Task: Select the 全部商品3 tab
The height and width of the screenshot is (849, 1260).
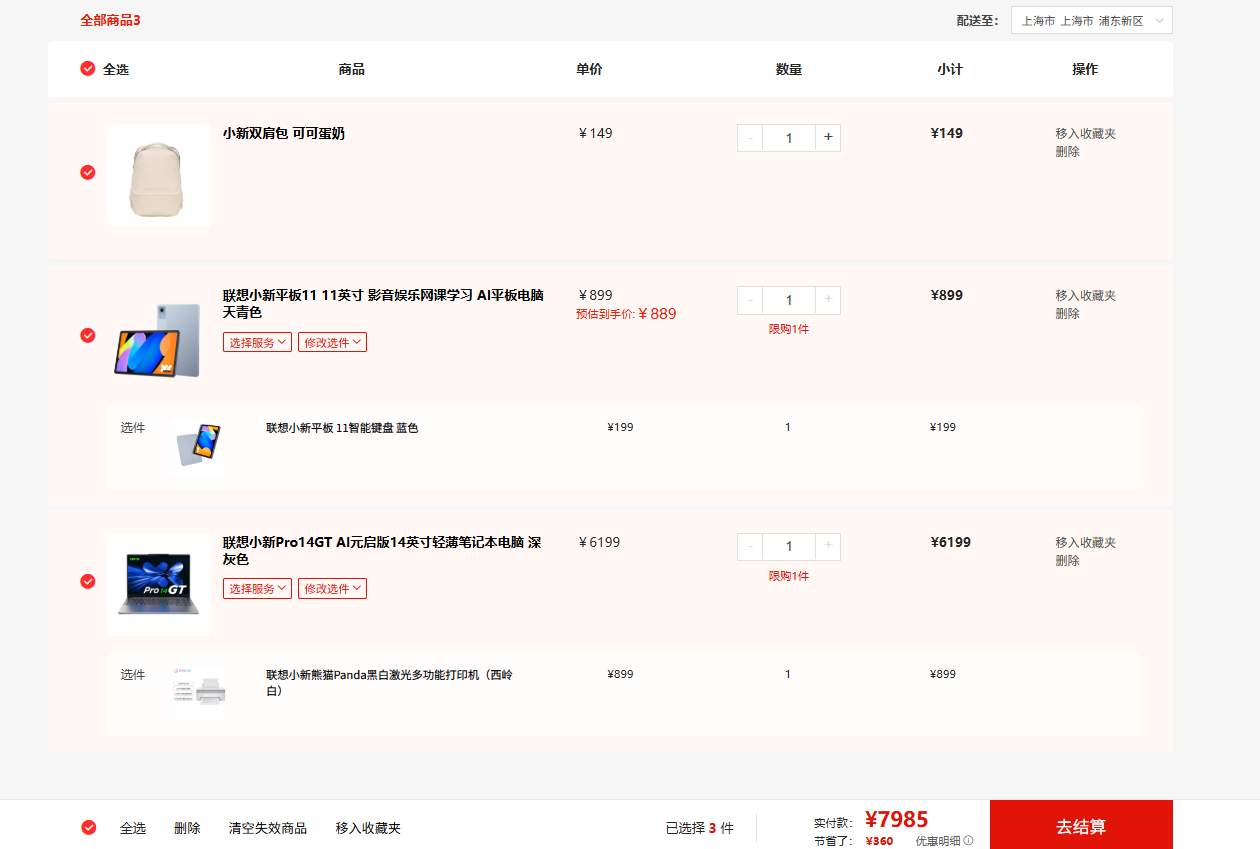Action: (110, 20)
